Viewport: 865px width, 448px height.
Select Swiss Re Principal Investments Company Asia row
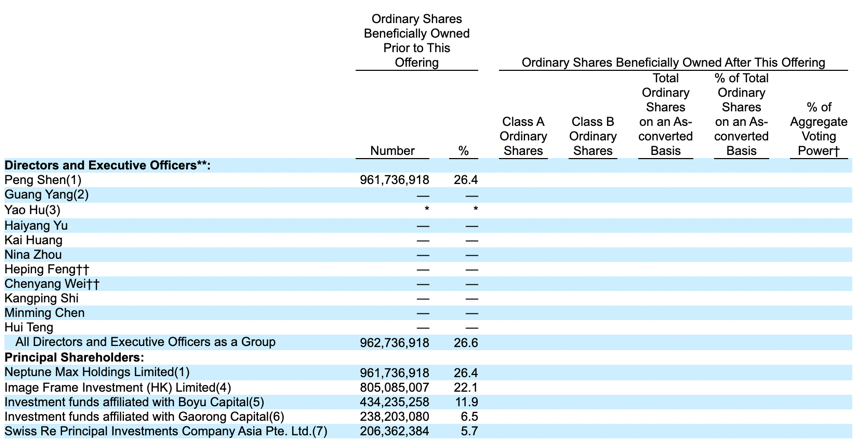165,431
